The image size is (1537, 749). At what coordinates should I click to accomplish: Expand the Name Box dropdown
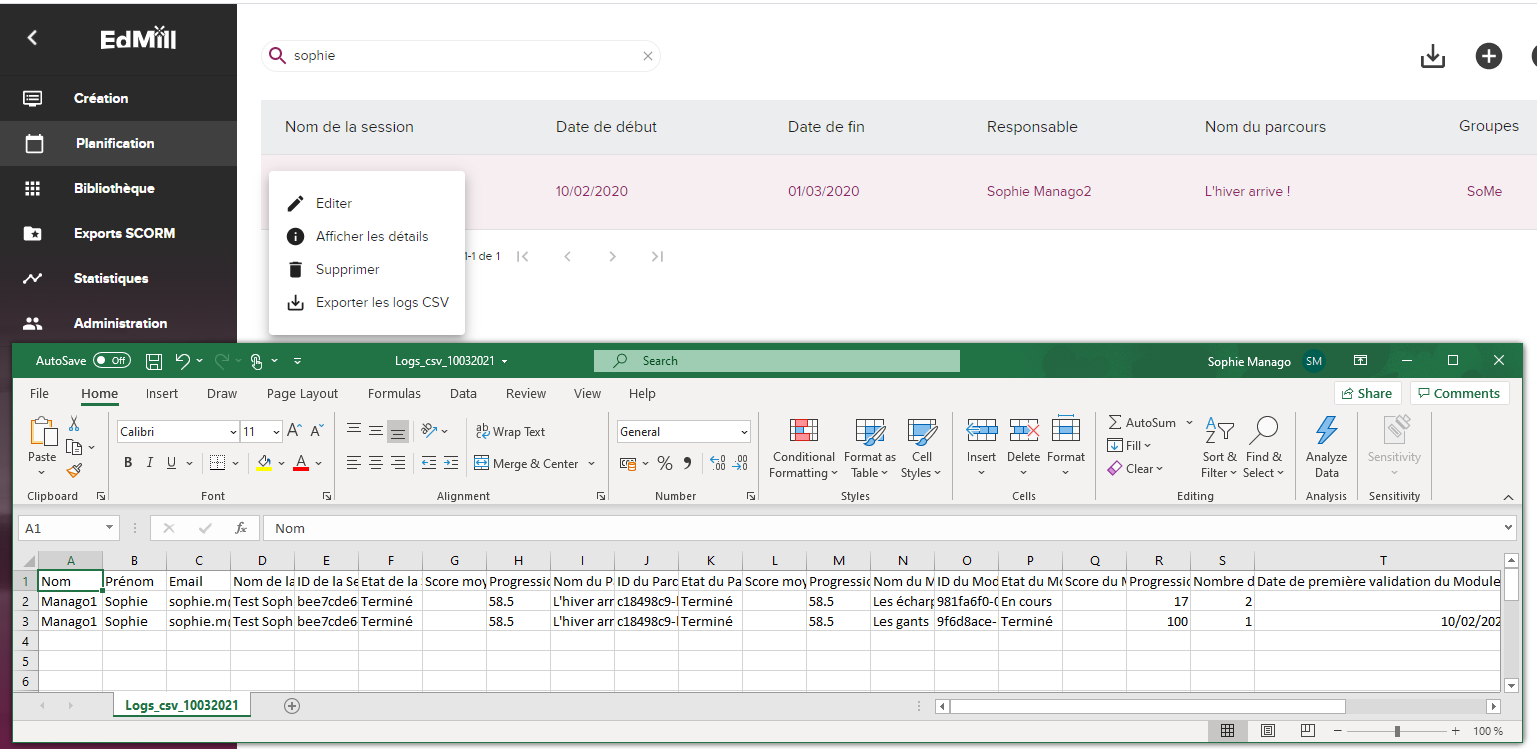pyautogui.click(x=110, y=528)
